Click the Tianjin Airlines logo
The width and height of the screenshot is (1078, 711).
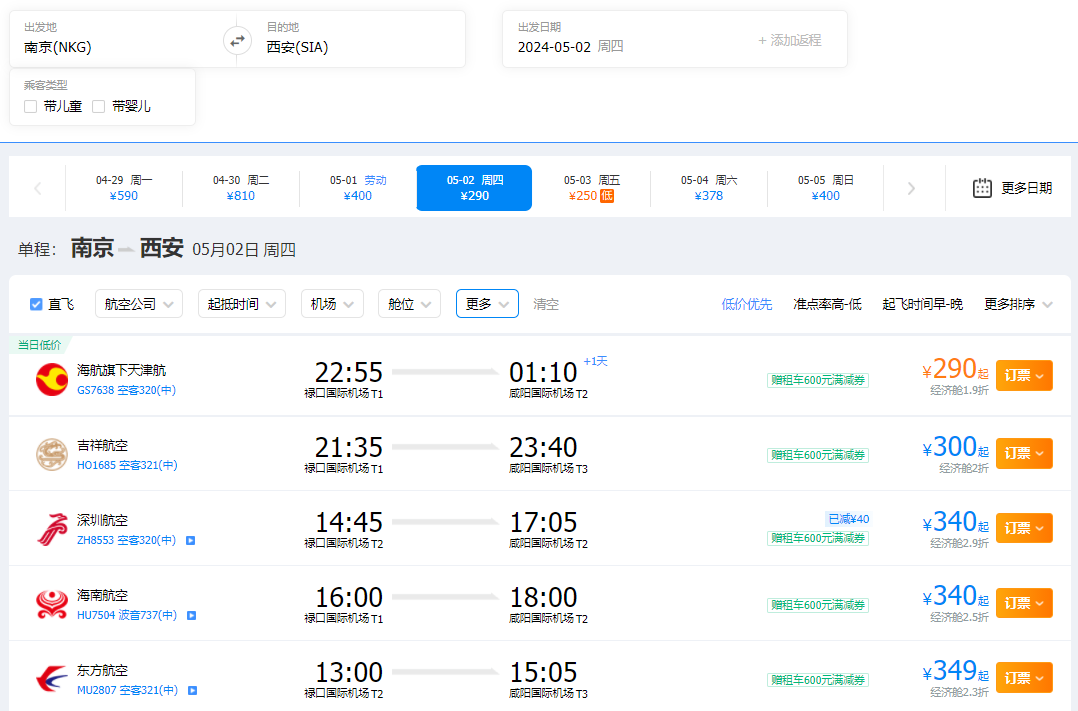pos(50,379)
